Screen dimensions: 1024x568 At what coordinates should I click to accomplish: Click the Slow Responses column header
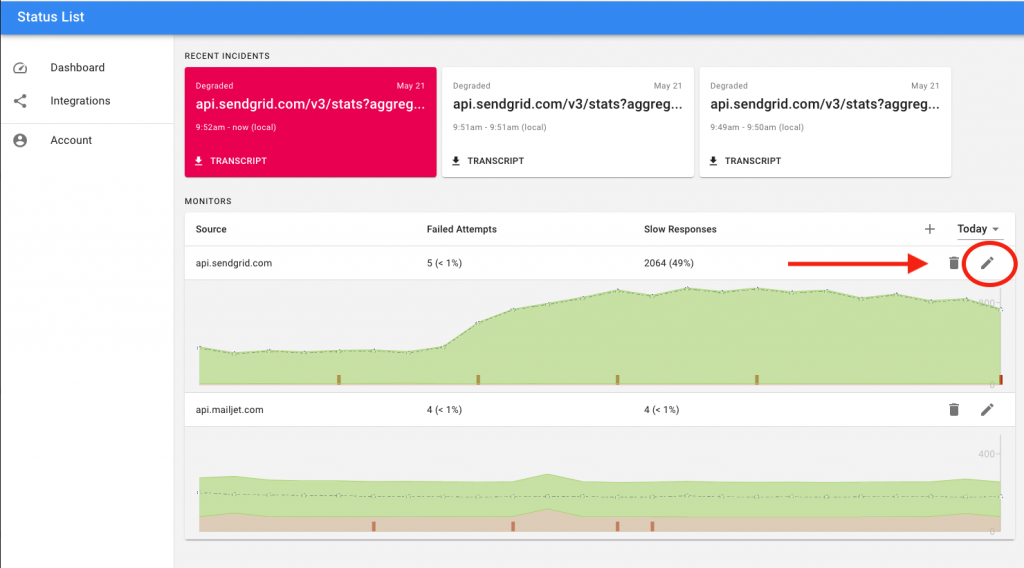point(680,229)
